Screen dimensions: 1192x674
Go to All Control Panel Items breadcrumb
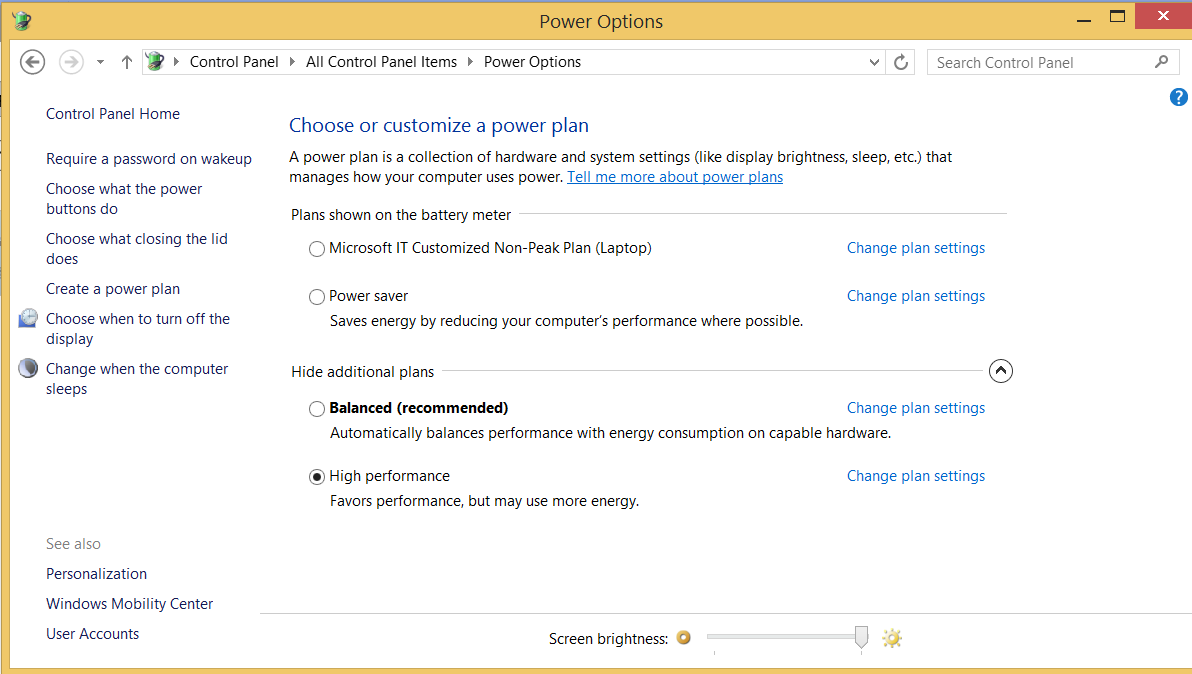pyautogui.click(x=381, y=62)
